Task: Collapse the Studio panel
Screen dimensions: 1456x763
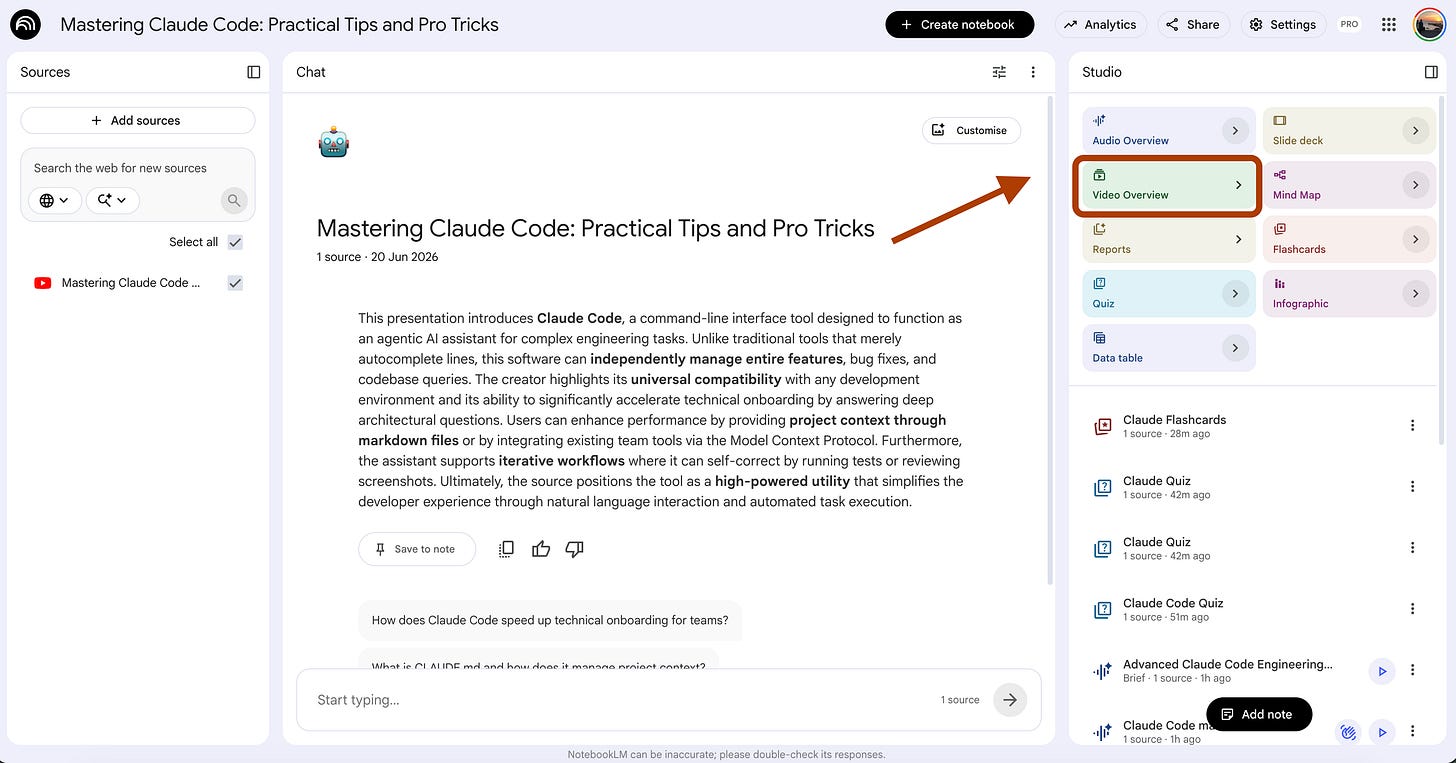Action: coord(1431,72)
